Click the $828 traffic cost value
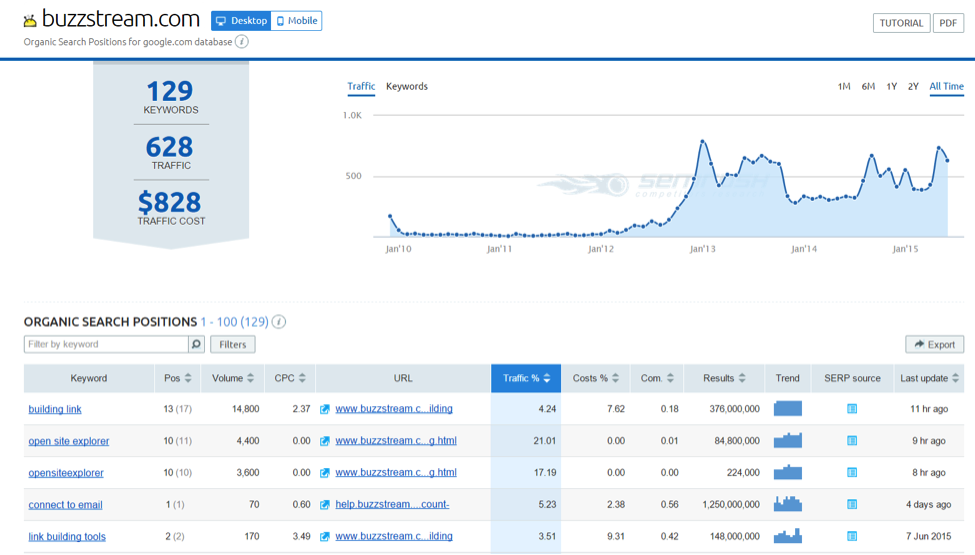This screenshot has width=975, height=555. point(170,202)
